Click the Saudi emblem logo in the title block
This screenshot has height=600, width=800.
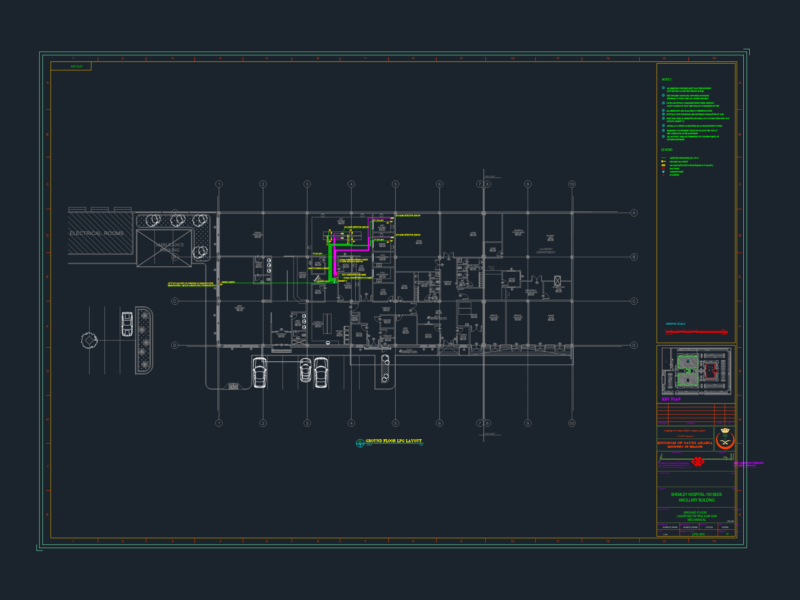725,438
